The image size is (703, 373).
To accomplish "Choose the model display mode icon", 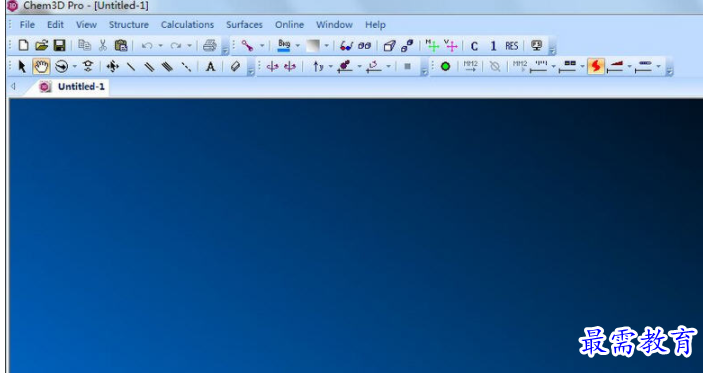I will pos(247,45).
